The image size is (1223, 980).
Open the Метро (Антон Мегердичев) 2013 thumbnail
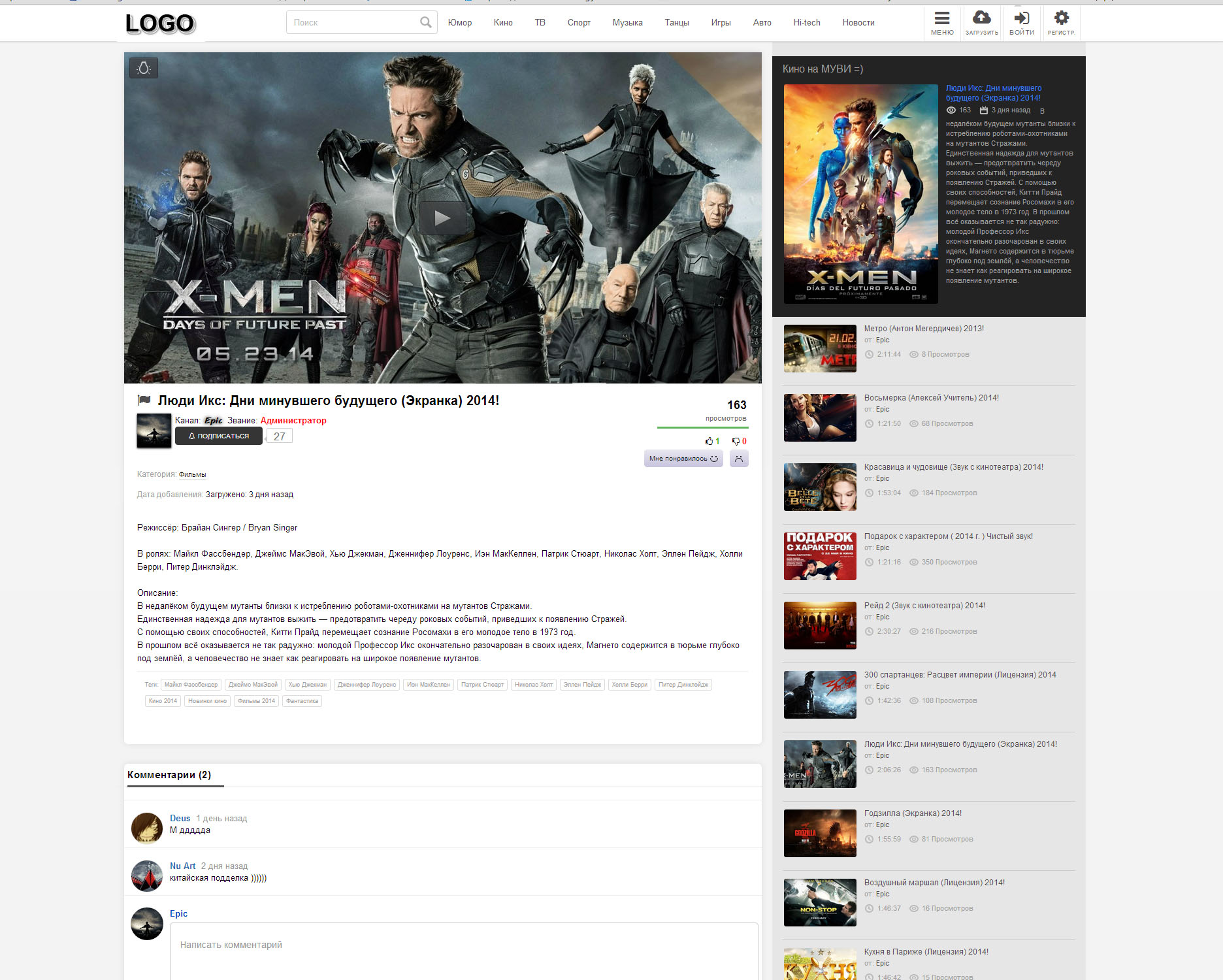(x=820, y=349)
